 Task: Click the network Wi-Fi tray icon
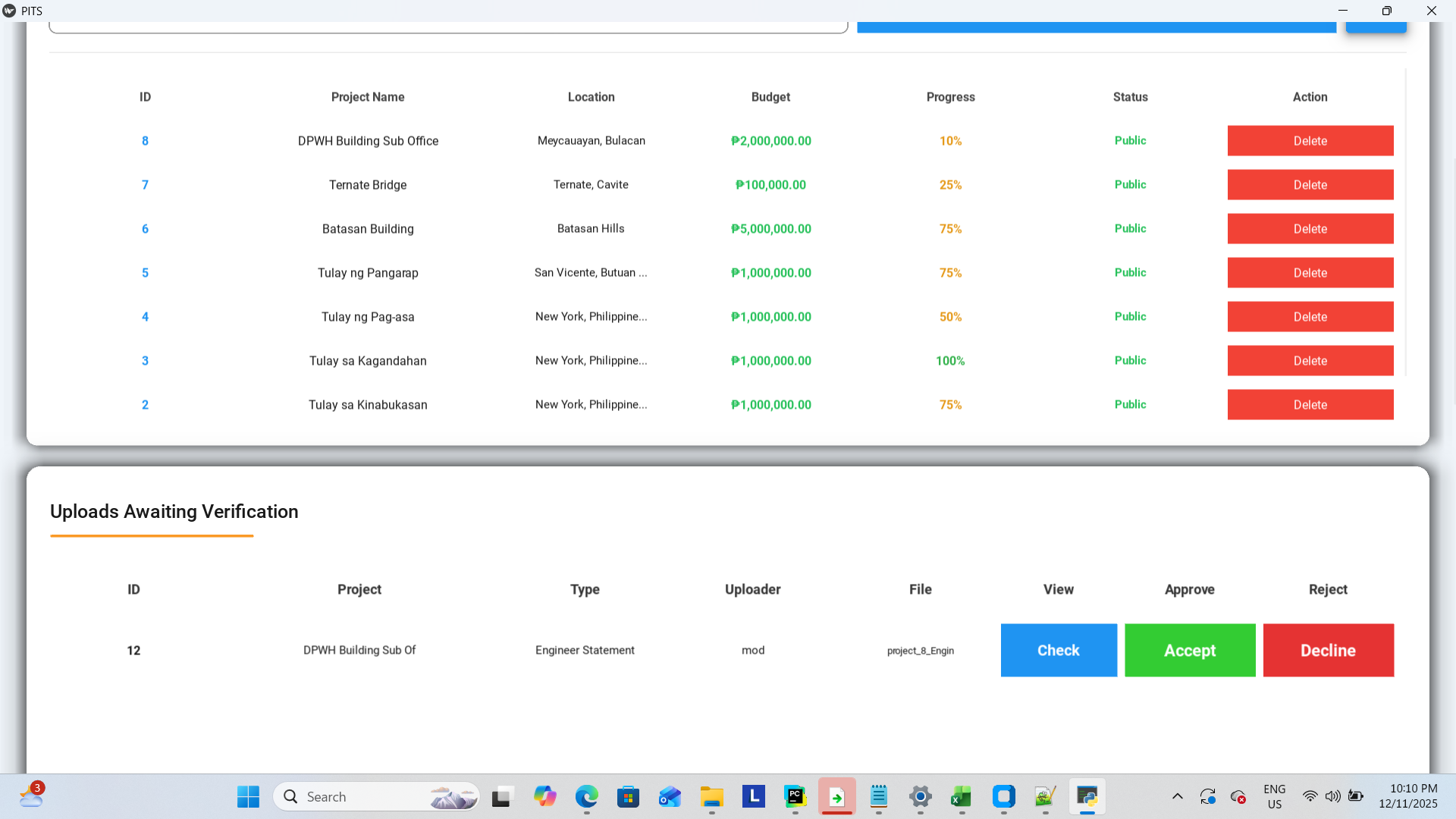(1310, 796)
